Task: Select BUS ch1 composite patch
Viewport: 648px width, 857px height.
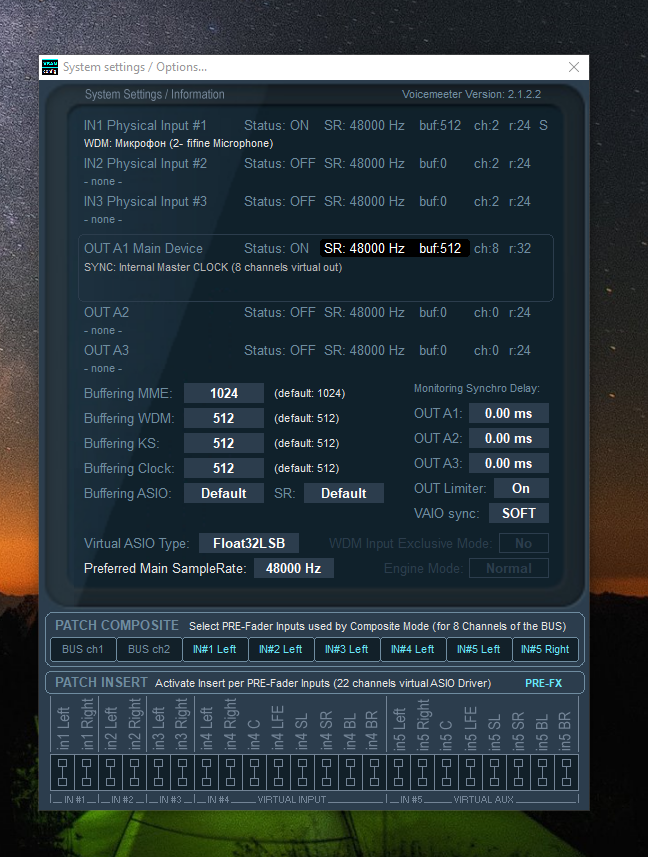Action: coord(83,649)
